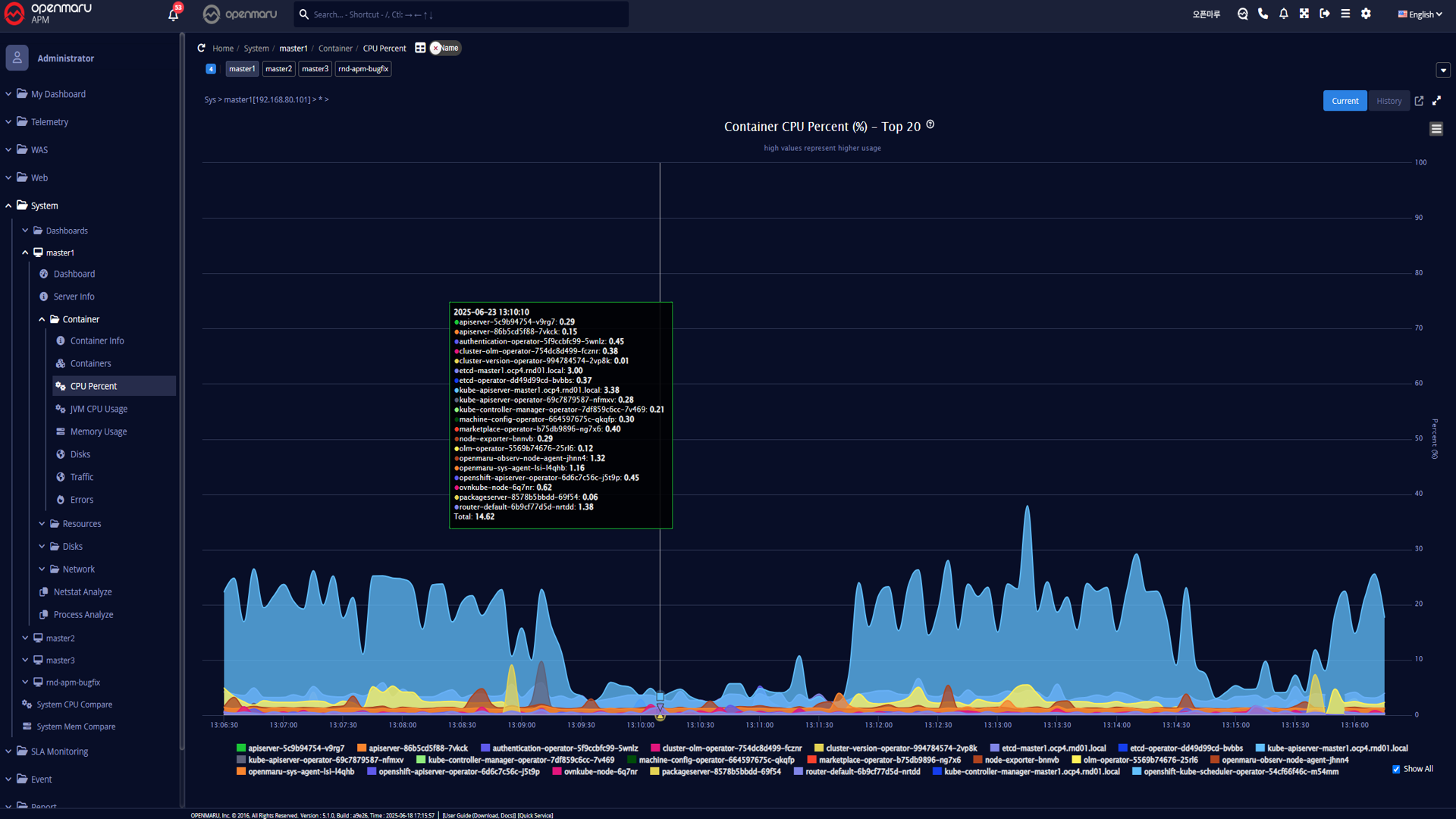Open chart in new window icon

tap(1419, 101)
